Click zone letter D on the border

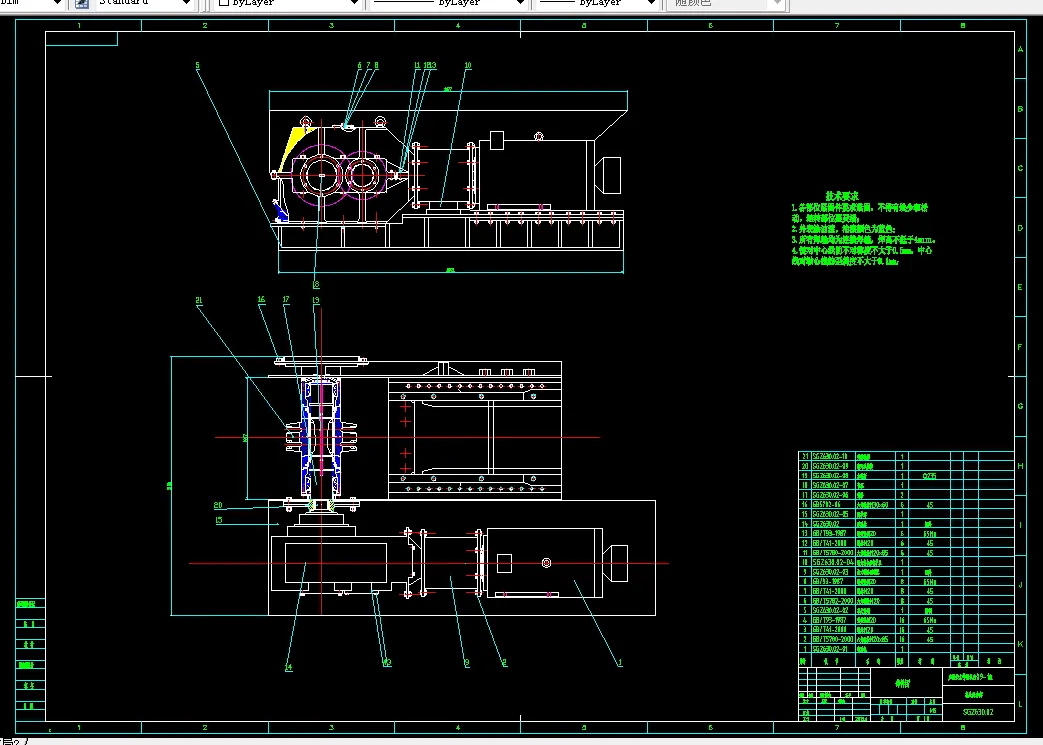click(1020, 227)
